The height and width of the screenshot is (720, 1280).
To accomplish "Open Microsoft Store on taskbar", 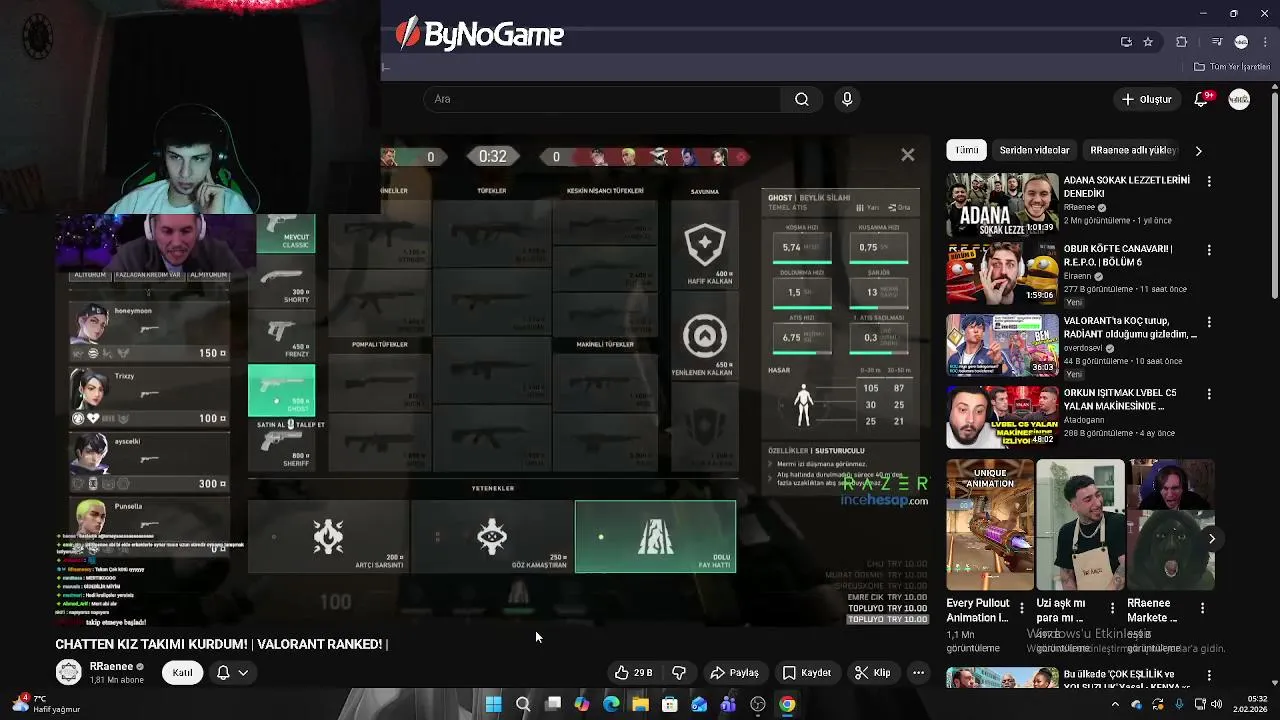I will click(x=670, y=704).
